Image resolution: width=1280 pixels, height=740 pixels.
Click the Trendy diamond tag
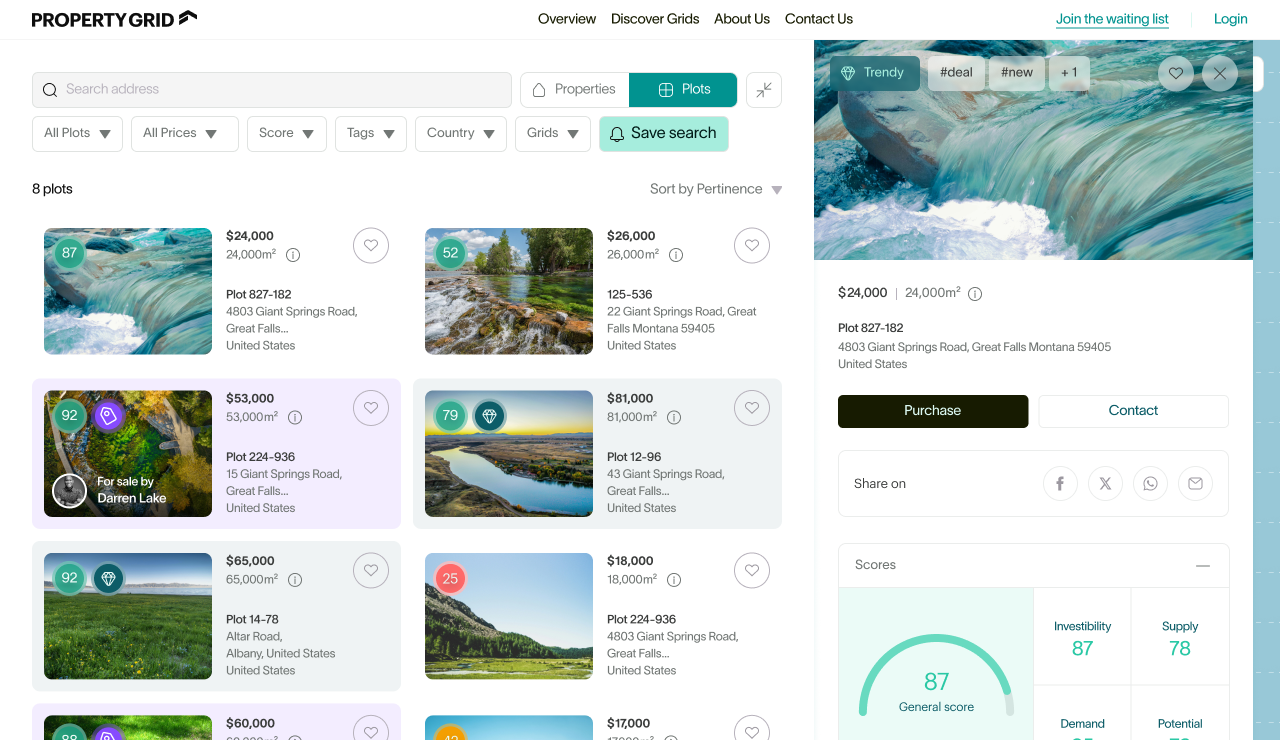click(x=875, y=73)
